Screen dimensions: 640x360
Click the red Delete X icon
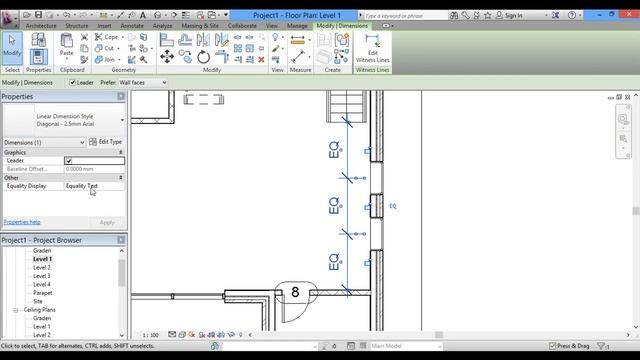pyautogui.click(x=261, y=60)
